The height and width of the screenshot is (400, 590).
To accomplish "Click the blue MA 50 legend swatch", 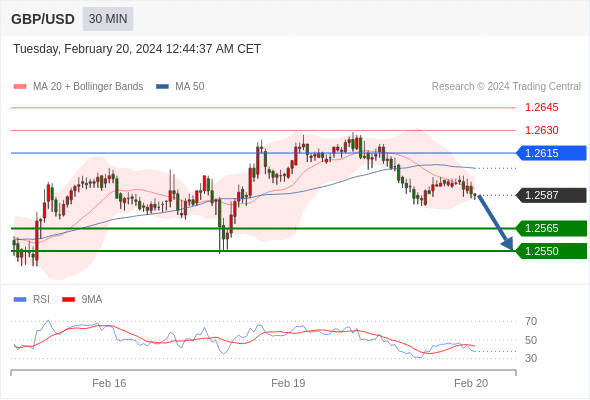I will [162, 87].
